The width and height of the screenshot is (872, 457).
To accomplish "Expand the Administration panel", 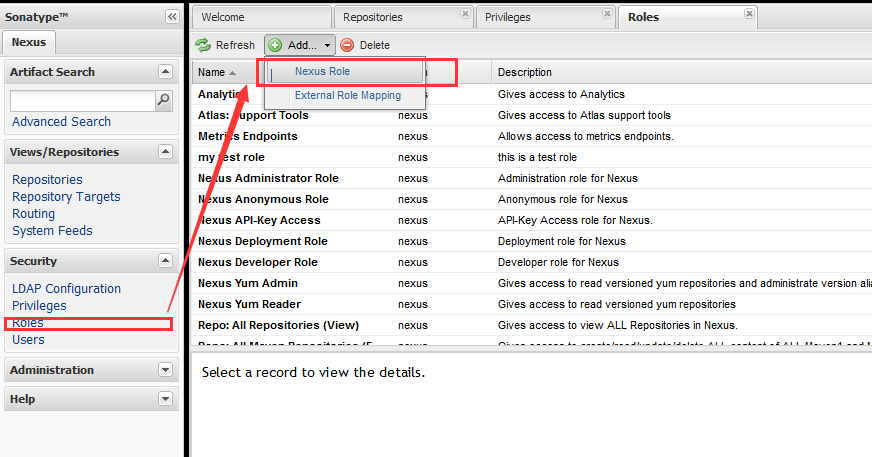I will [165, 369].
